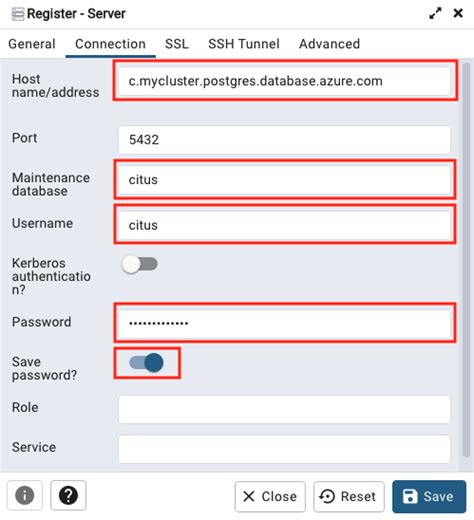Switch to the General tab
Viewport: 474px width, 520px height.
(32, 44)
